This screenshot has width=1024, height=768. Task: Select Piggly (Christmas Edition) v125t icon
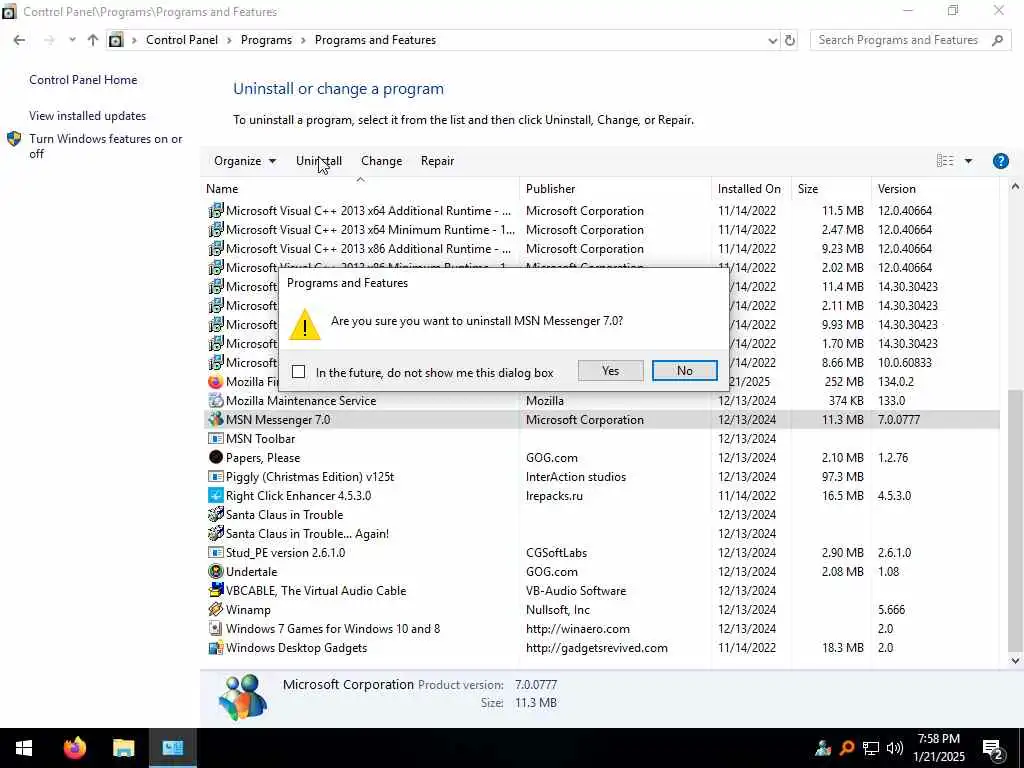(216, 476)
